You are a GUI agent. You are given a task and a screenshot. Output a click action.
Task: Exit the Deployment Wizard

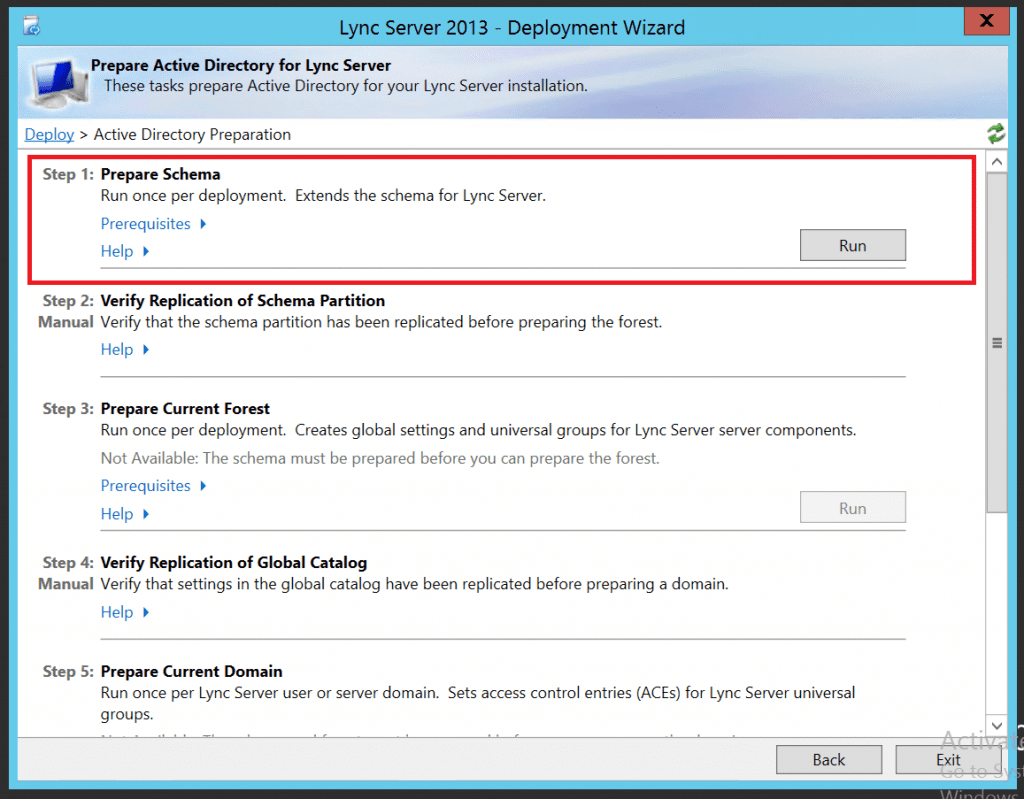(x=947, y=759)
